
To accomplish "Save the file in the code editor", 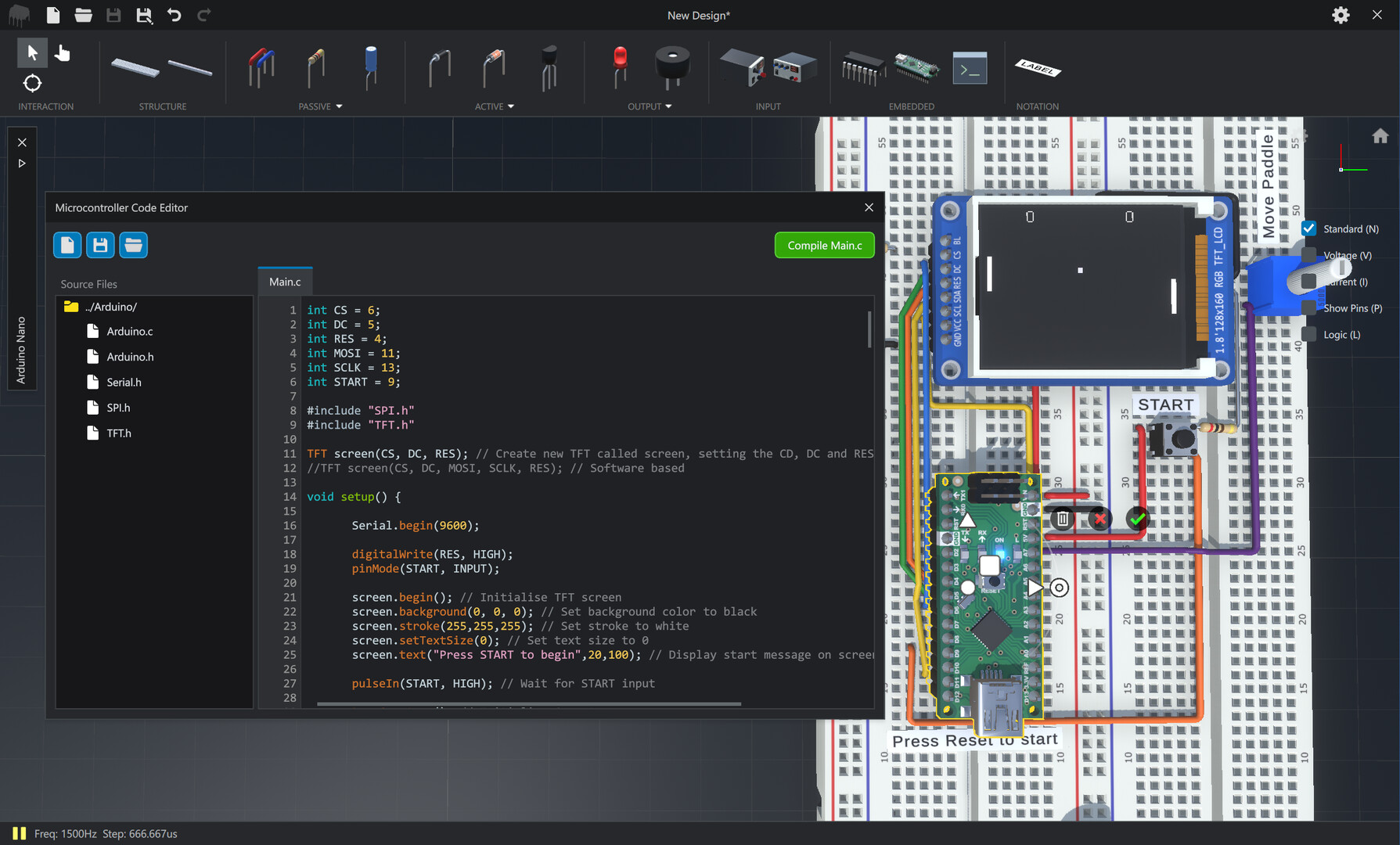I will 100,245.
